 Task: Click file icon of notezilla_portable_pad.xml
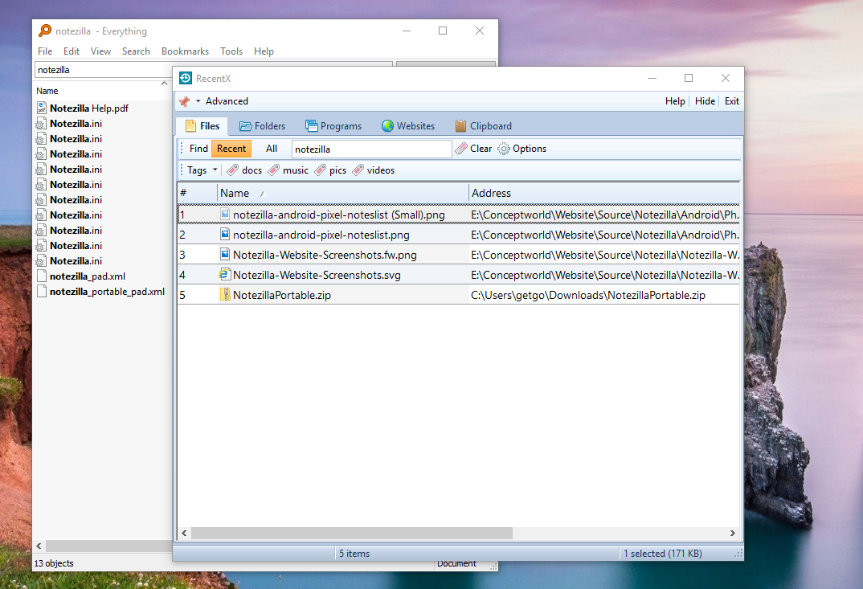[41, 291]
